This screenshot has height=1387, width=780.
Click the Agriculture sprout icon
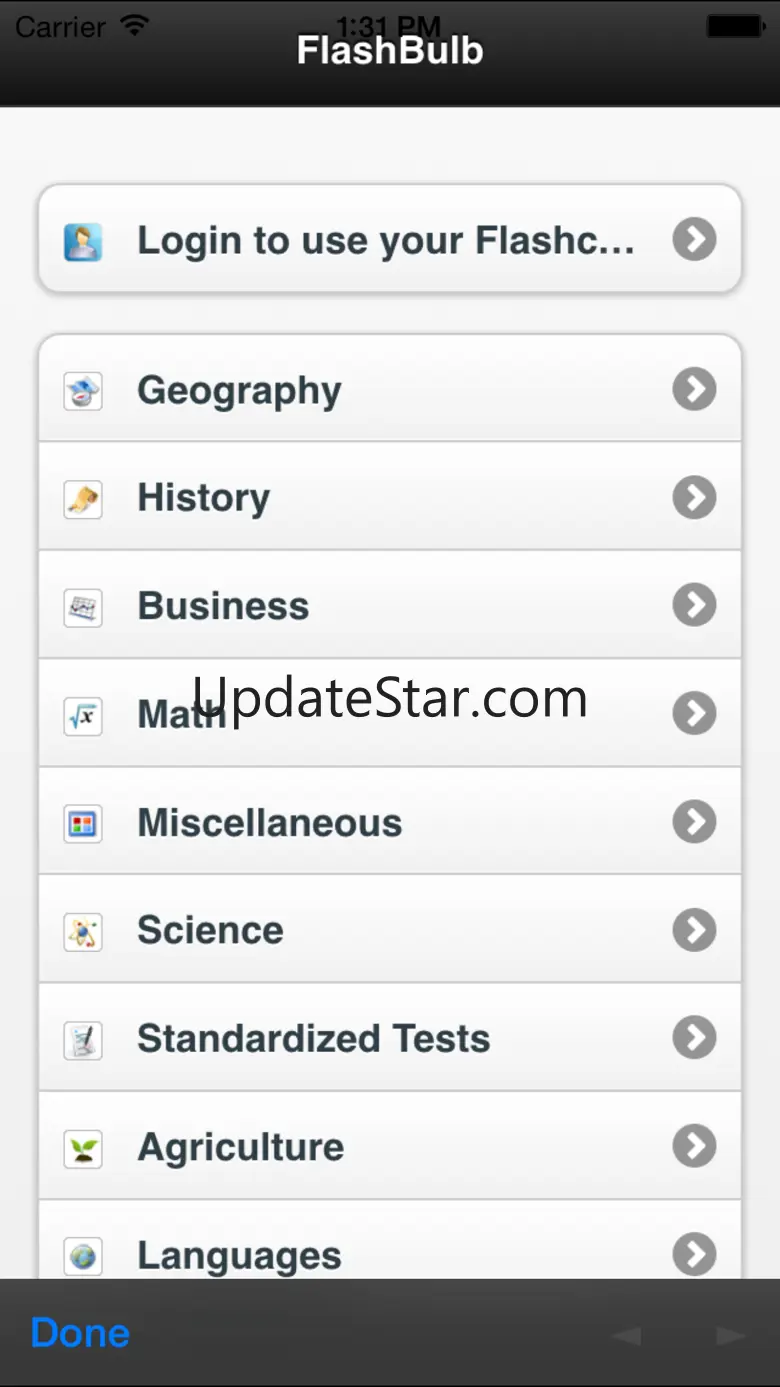click(x=83, y=1148)
